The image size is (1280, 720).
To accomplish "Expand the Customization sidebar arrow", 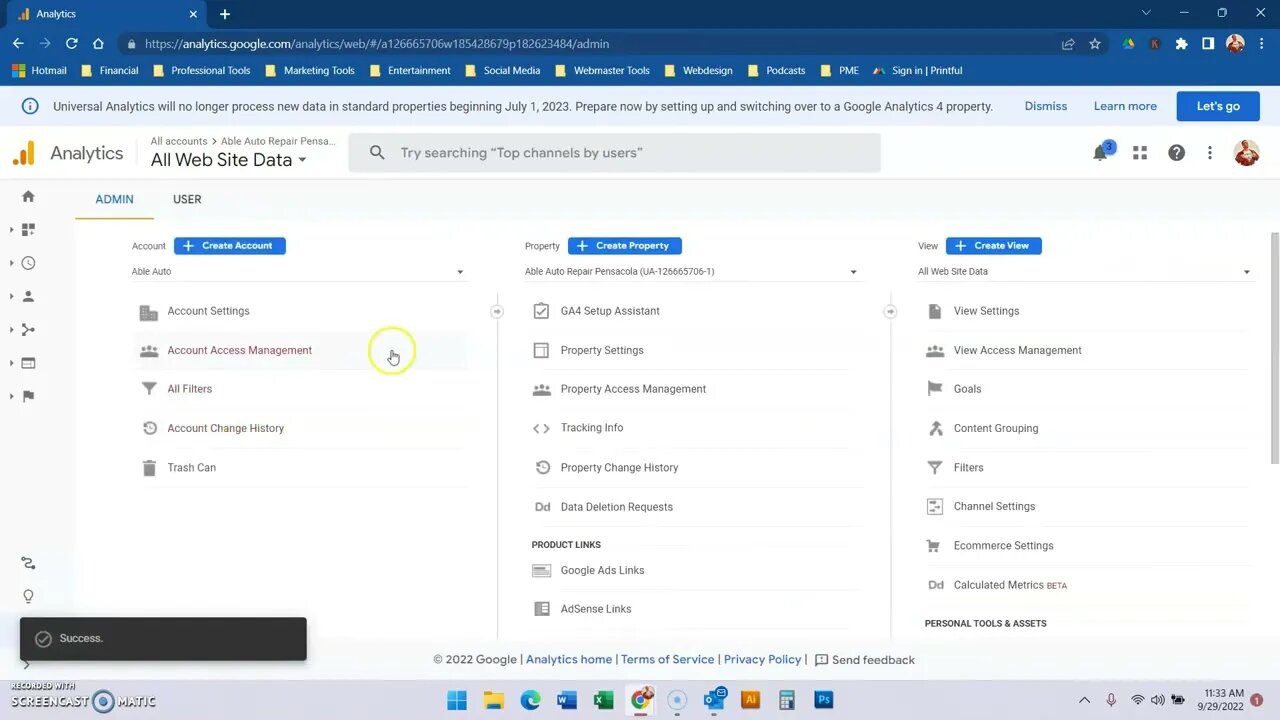I will click(x=11, y=230).
